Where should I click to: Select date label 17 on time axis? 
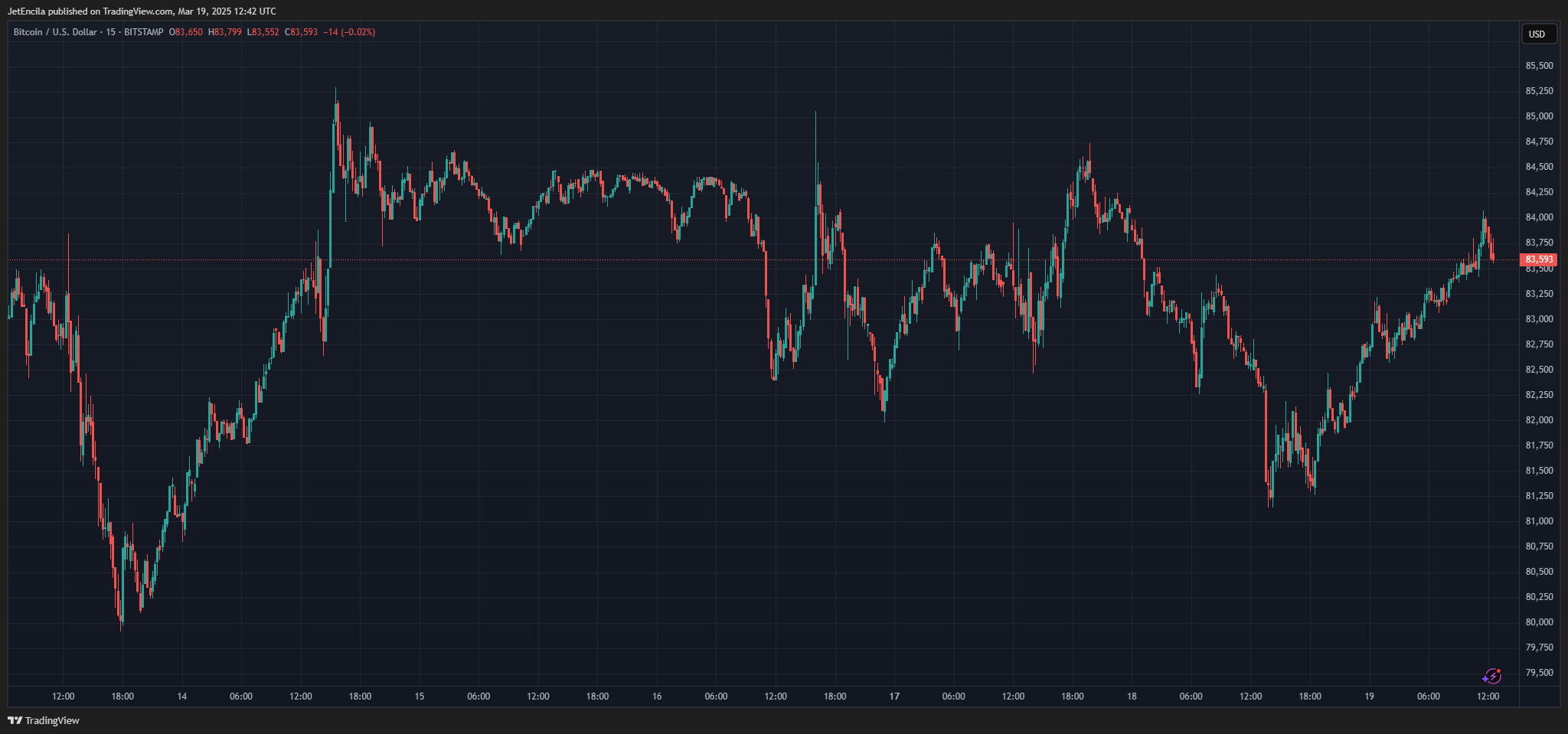(894, 696)
